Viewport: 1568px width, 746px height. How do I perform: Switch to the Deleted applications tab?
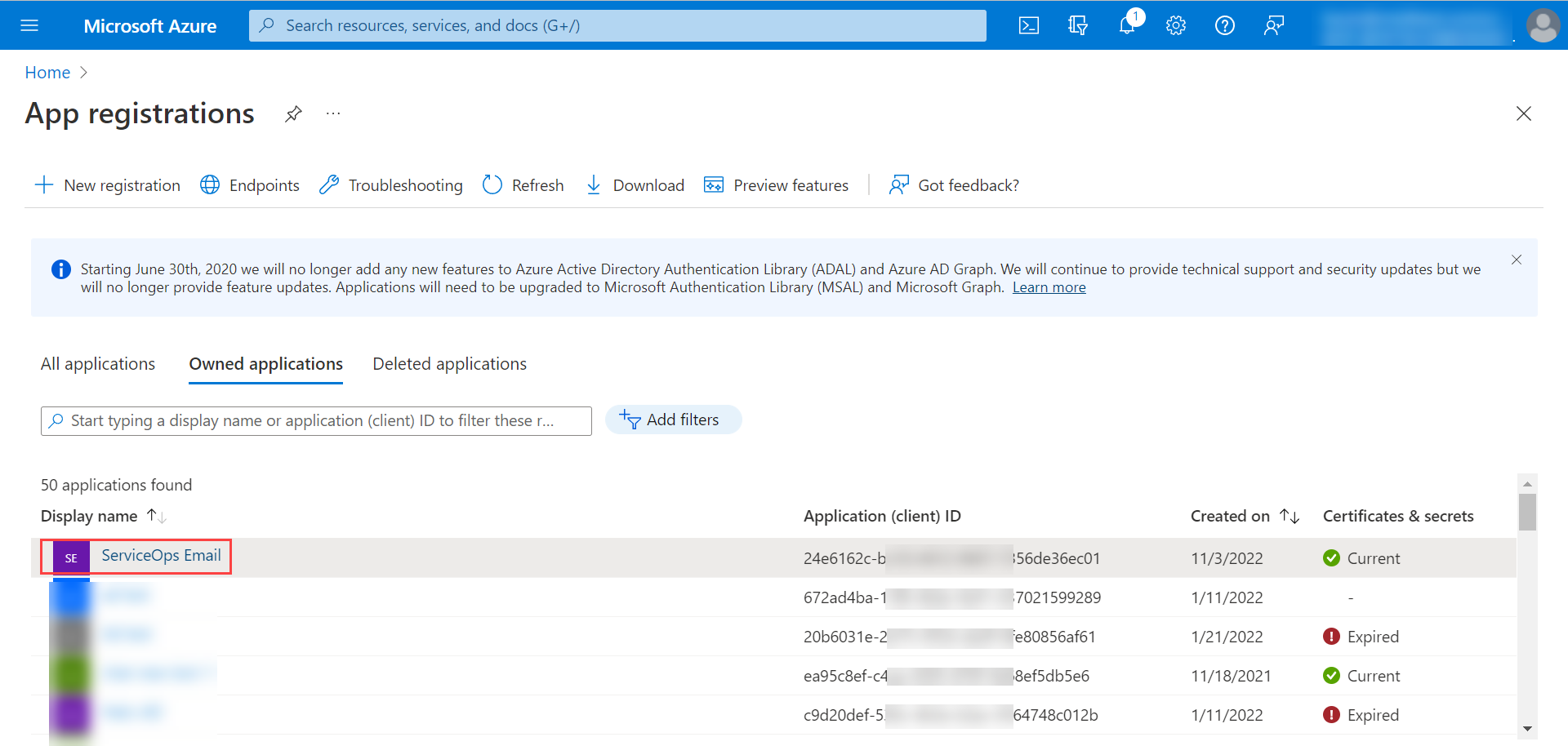tap(449, 364)
